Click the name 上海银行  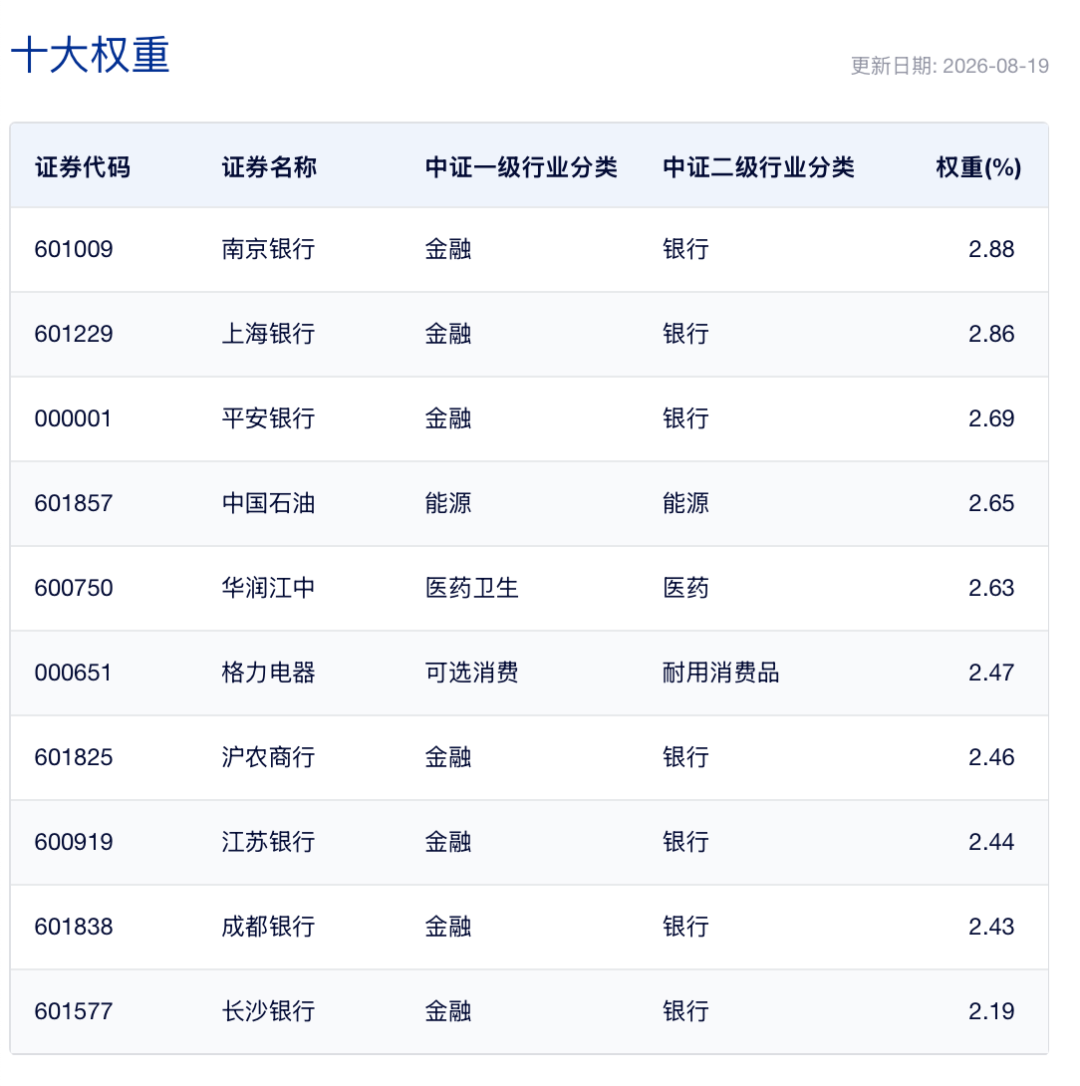point(269,334)
